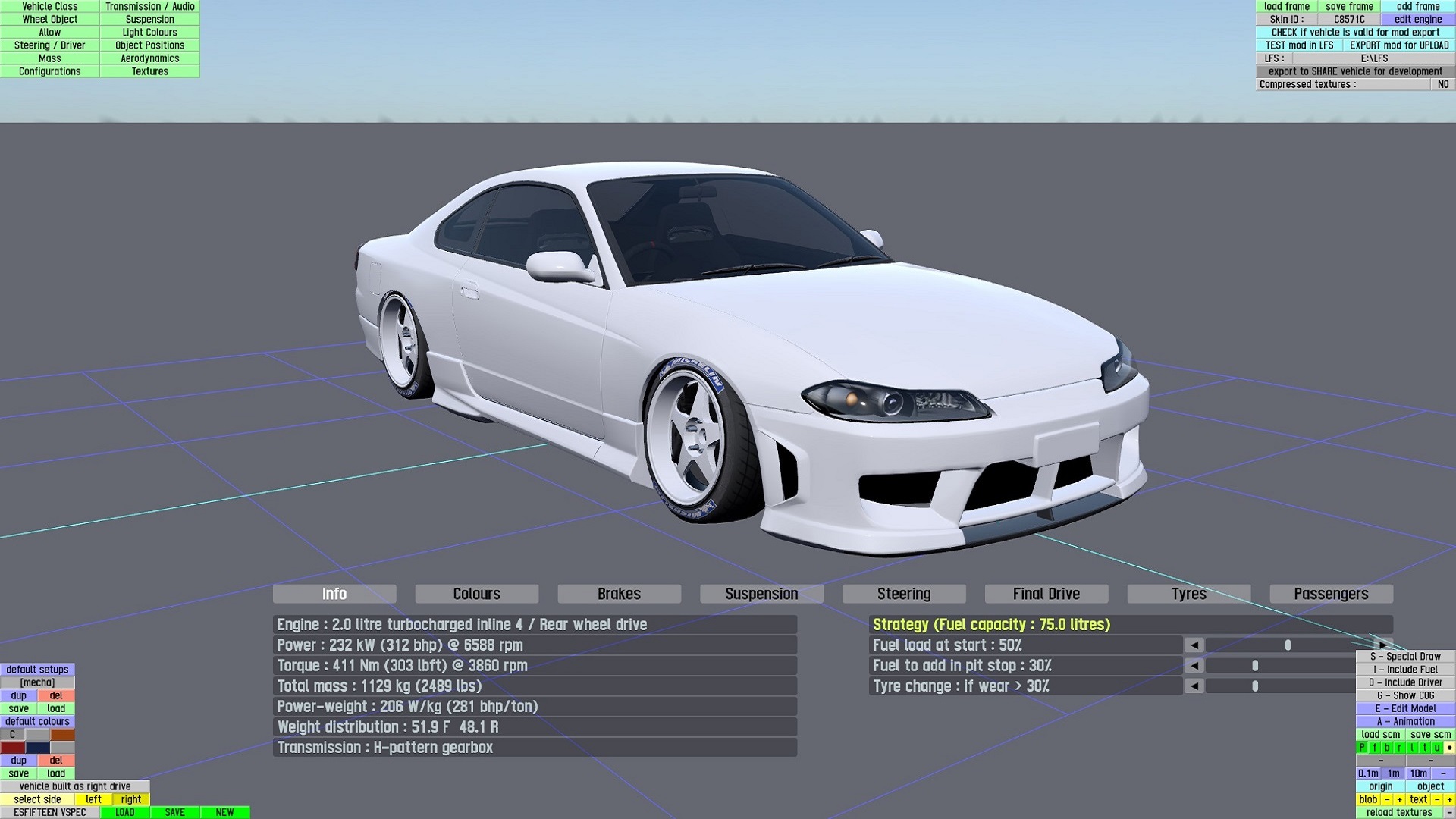The image size is (1456, 819).
Task: Click 'EXPORT mod for UPLOAD' button
Action: 1398,45
